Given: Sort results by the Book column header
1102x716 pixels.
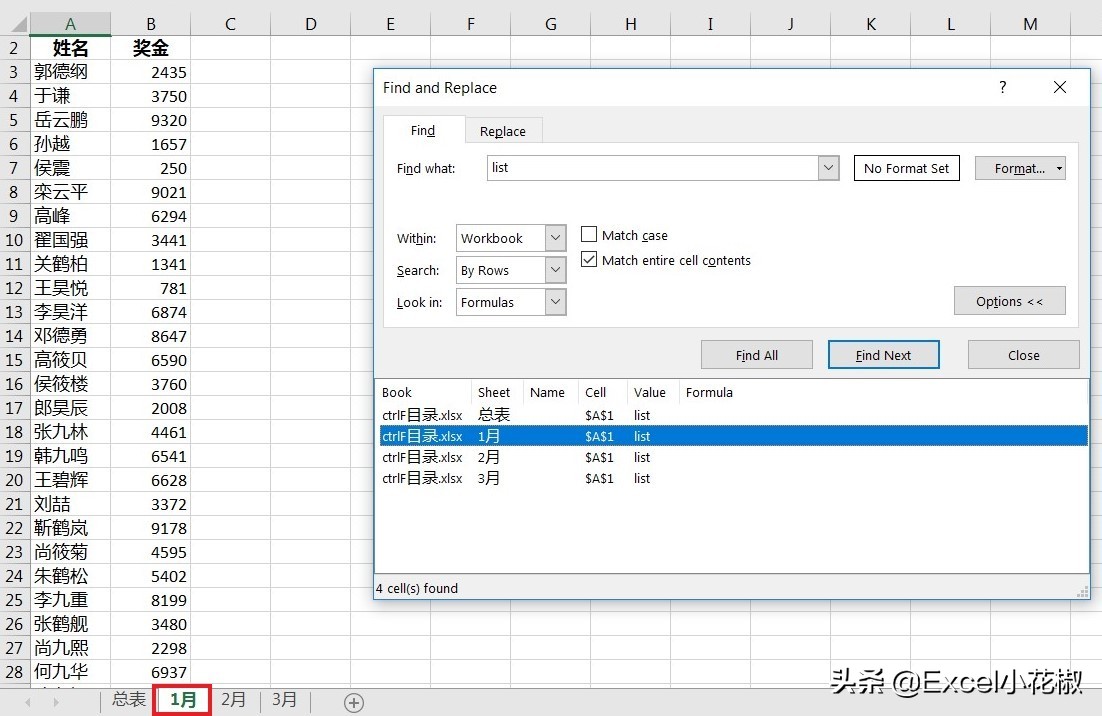Looking at the screenshot, I should 424,392.
